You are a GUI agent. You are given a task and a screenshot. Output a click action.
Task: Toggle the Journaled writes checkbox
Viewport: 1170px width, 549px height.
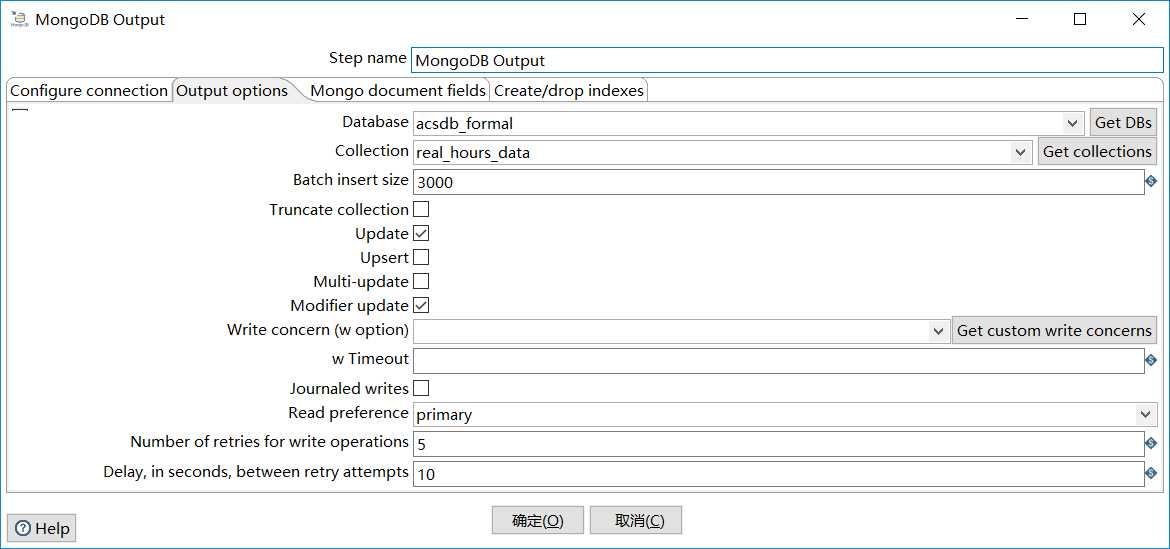tap(421, 388)
